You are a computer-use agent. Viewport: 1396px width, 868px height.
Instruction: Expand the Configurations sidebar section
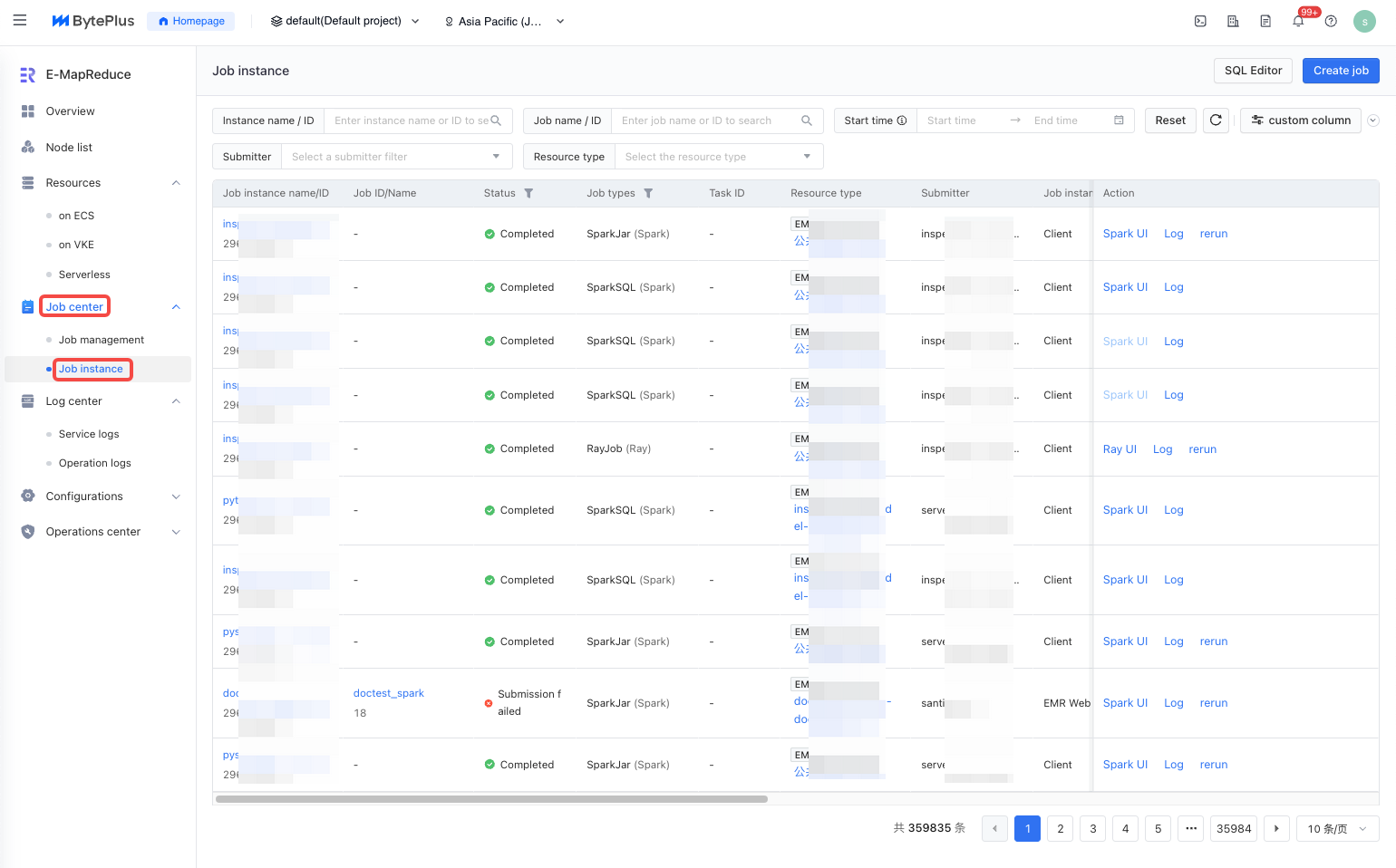[176, 497]
